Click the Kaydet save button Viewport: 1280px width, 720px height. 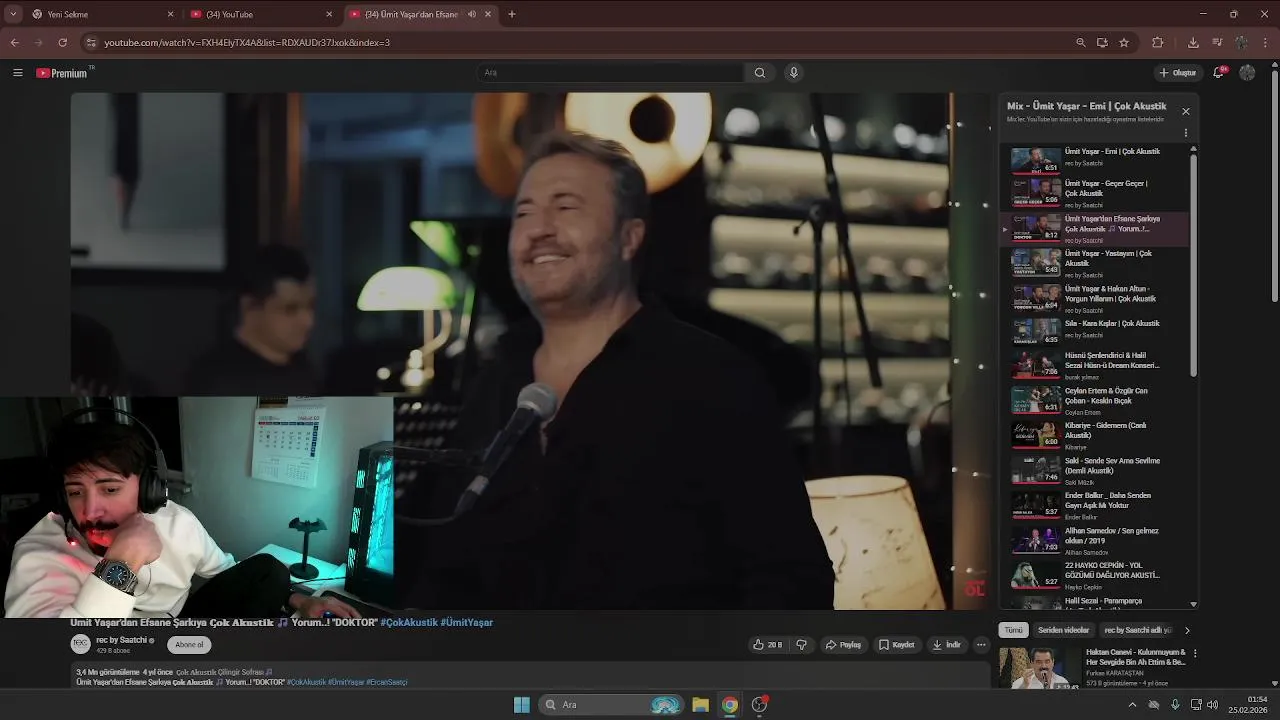(x=896, y=645)
